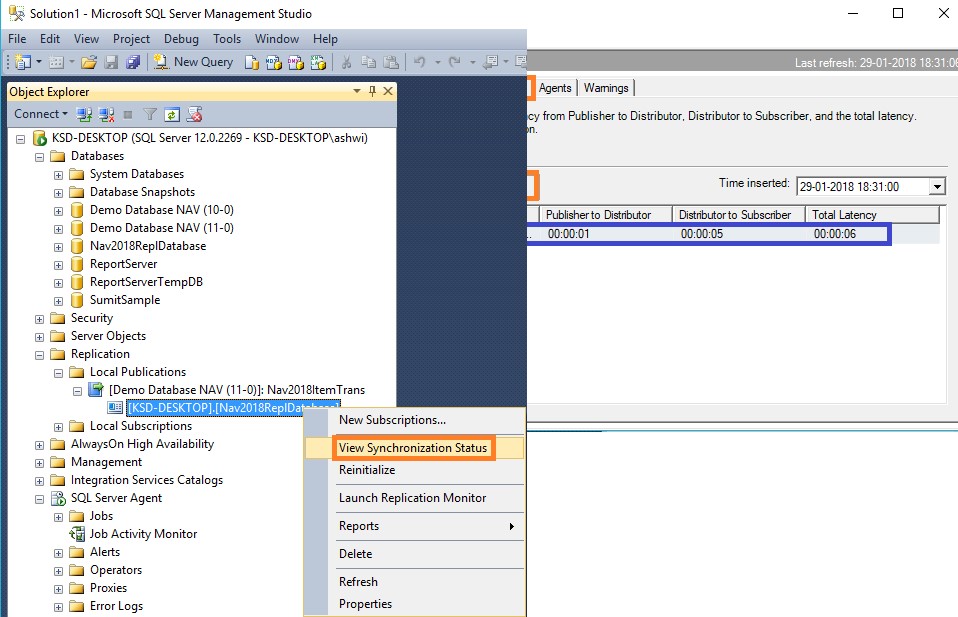958x617 pixels.
Task: Click the Open File folder icon
Action: tap(89, 62)
